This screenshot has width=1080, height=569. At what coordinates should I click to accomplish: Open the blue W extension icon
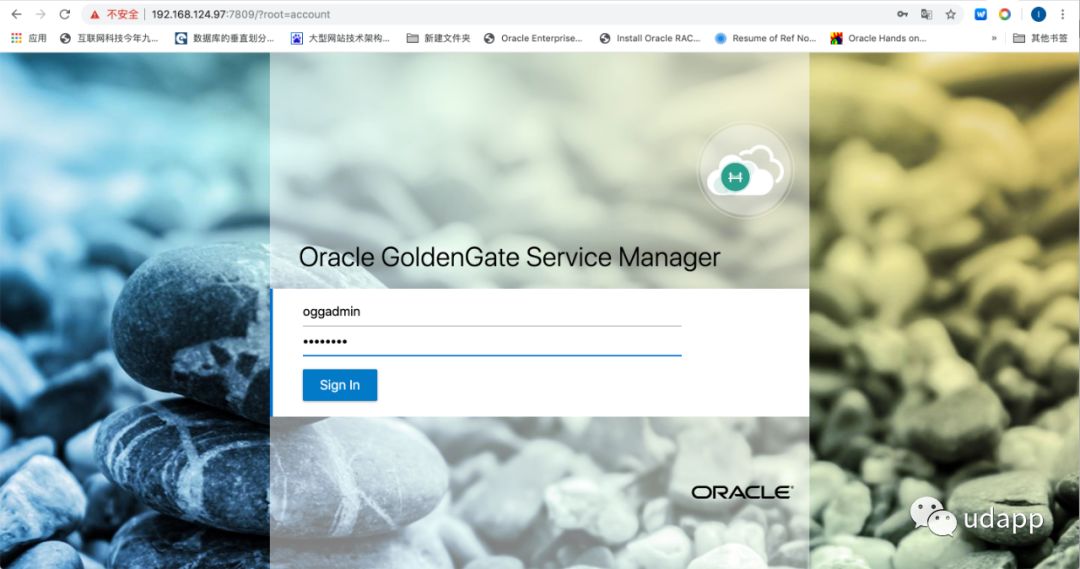click(981, 14)
